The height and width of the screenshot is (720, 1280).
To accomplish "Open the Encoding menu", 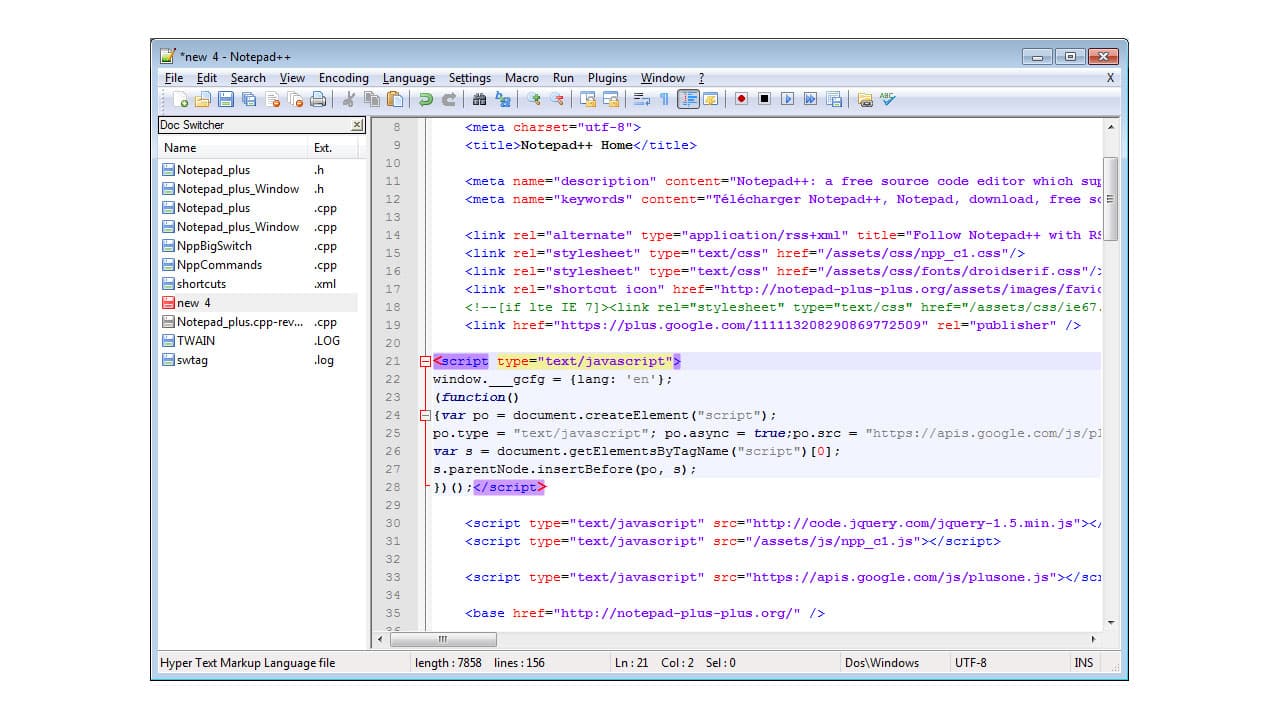I will click(x=343, y=77).
